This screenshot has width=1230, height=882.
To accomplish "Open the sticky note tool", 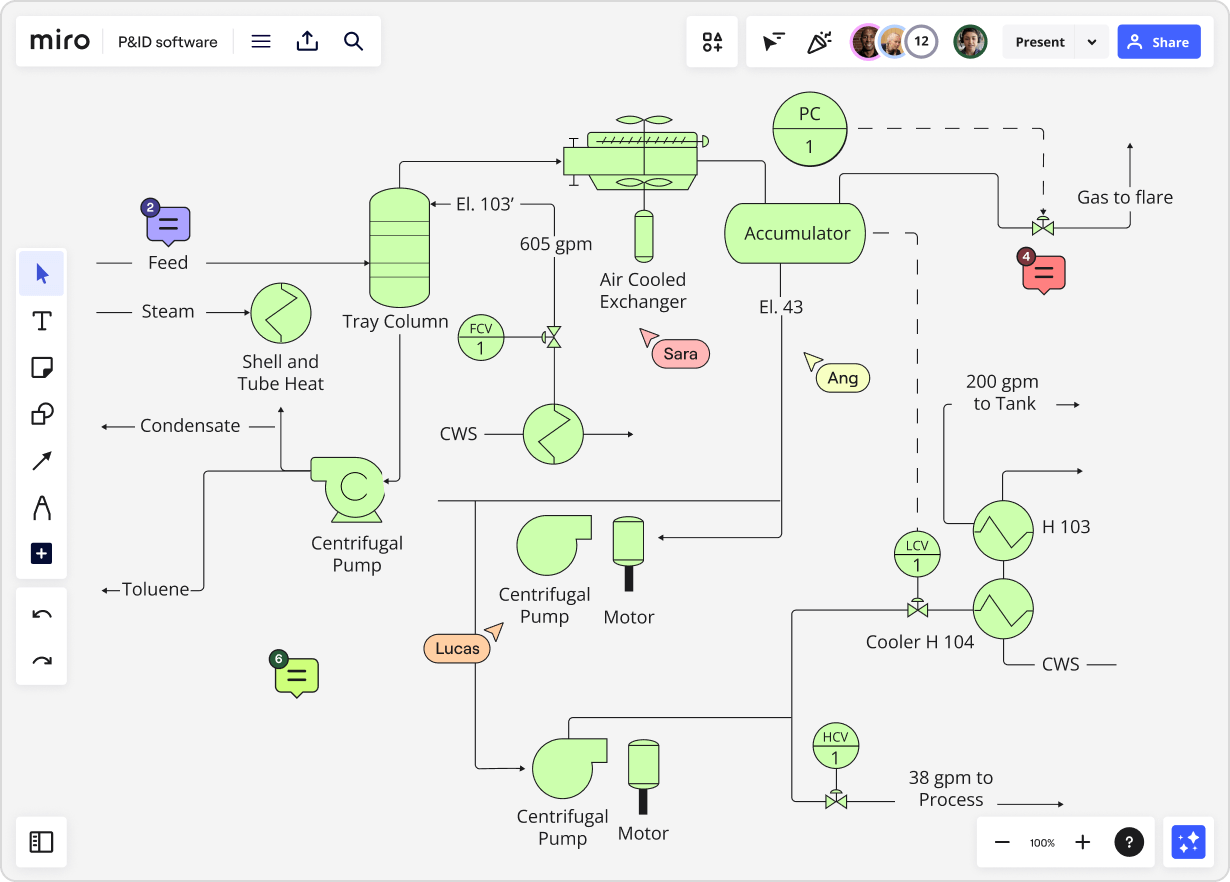I will (41, 367).
